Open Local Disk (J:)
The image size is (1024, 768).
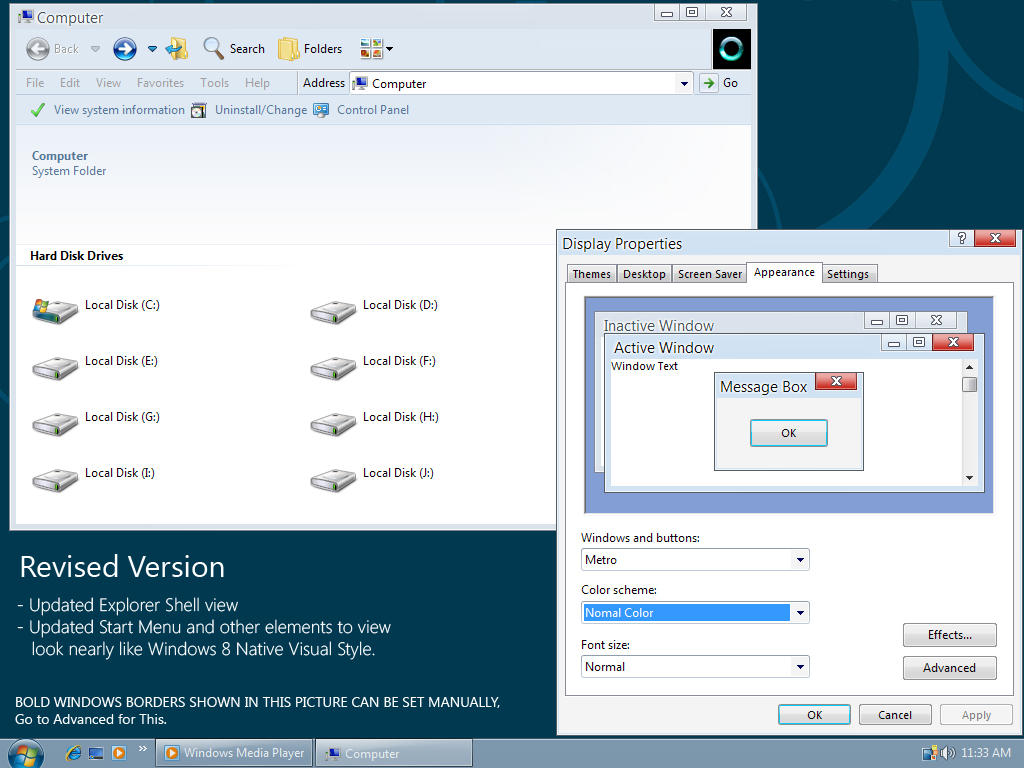[400, 472]
